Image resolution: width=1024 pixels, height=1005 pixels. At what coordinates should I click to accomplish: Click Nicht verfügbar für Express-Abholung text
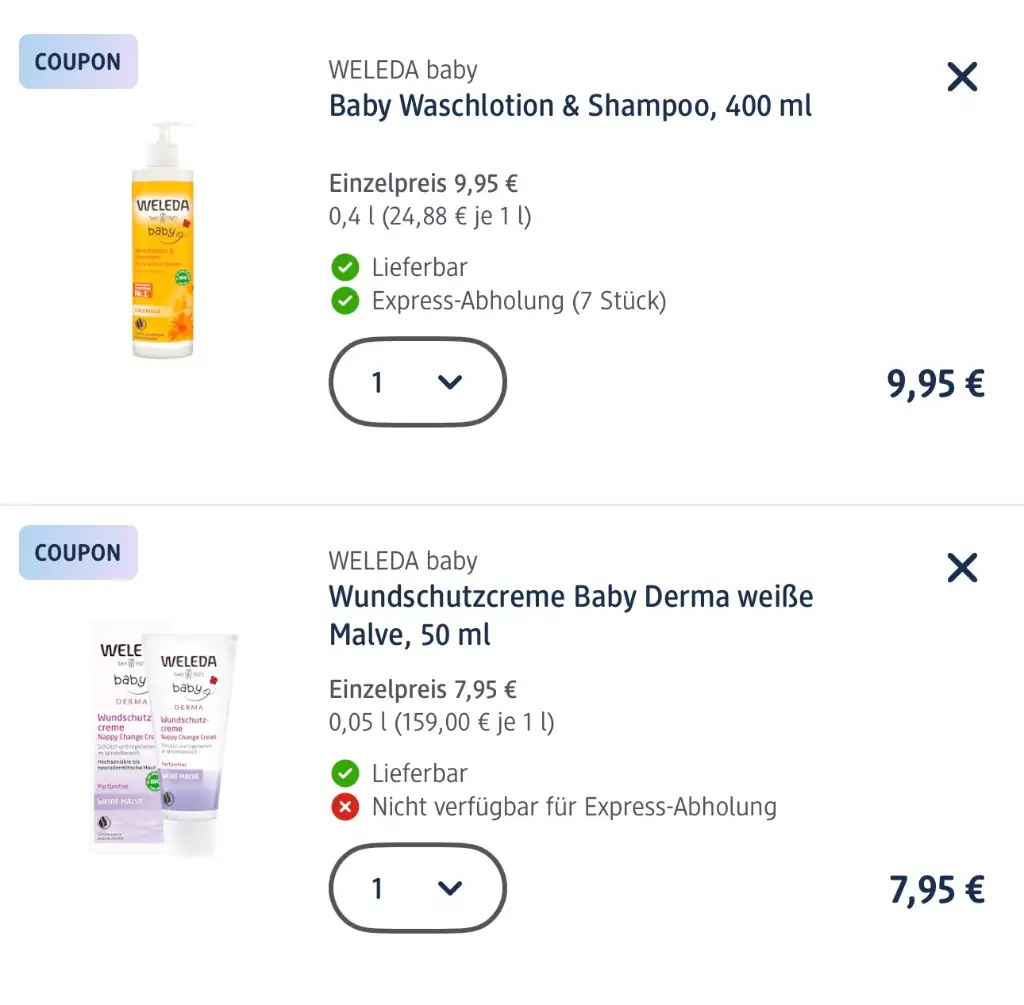click(574, 807)
